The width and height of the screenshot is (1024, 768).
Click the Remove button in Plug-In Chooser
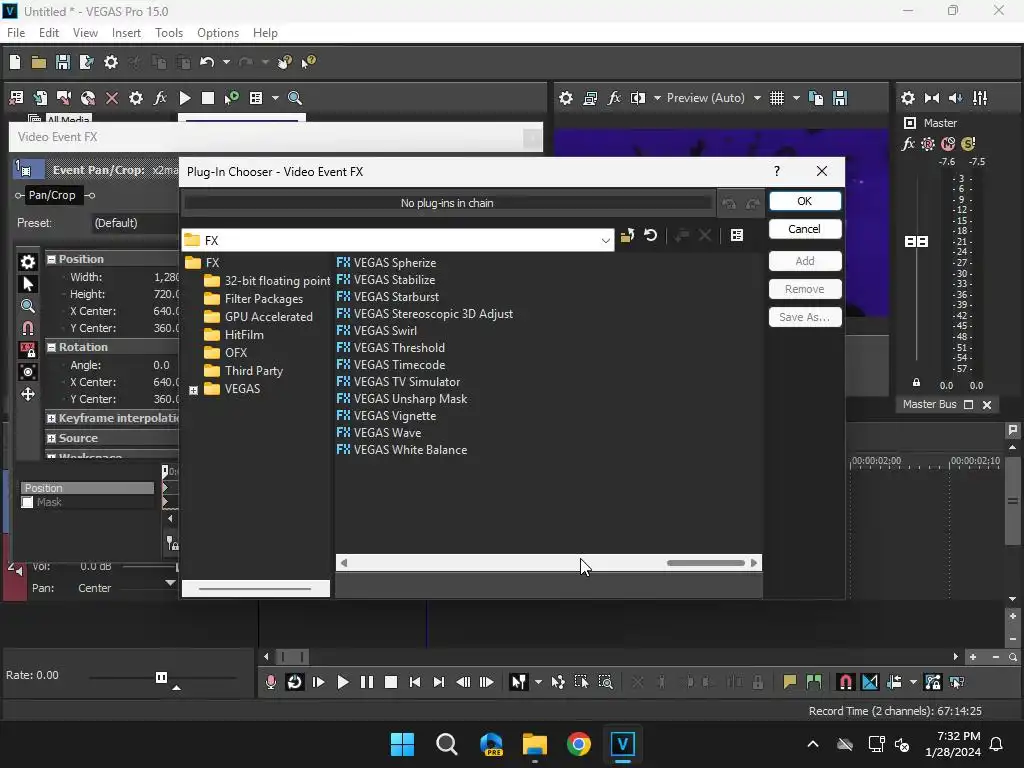pos(805,289)
